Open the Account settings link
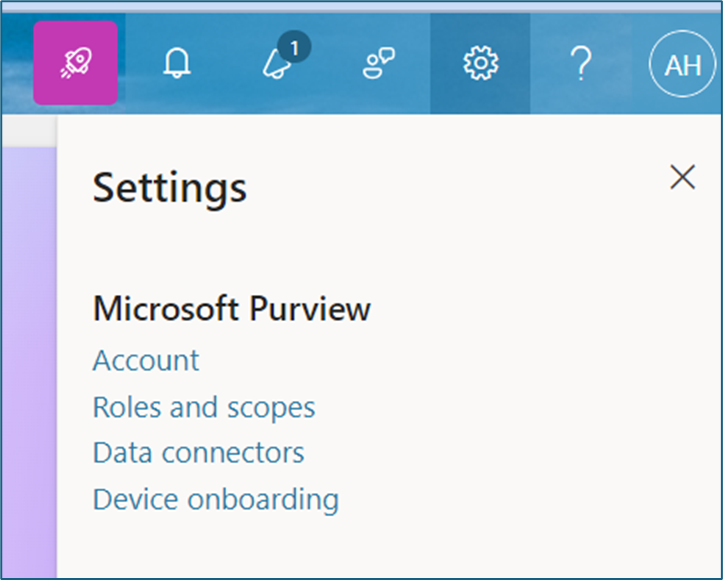 146,360
